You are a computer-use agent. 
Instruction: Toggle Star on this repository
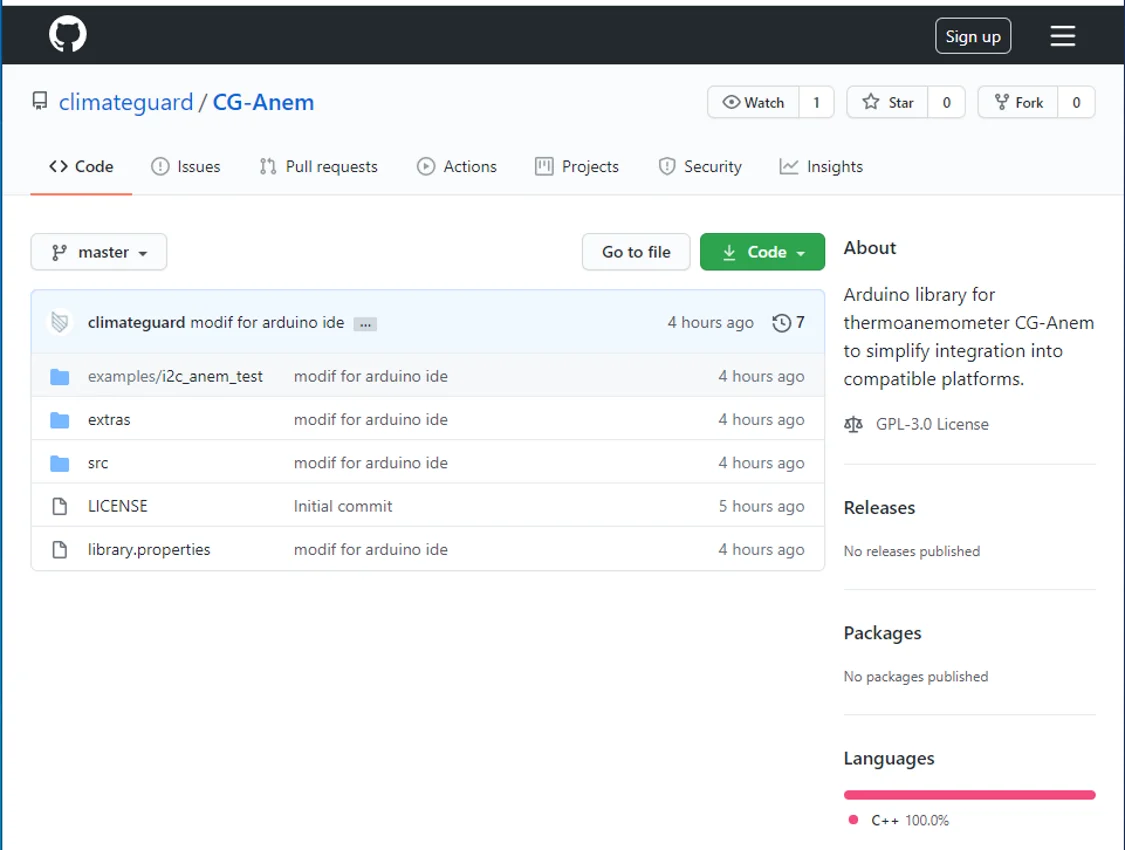coord(888,102)
